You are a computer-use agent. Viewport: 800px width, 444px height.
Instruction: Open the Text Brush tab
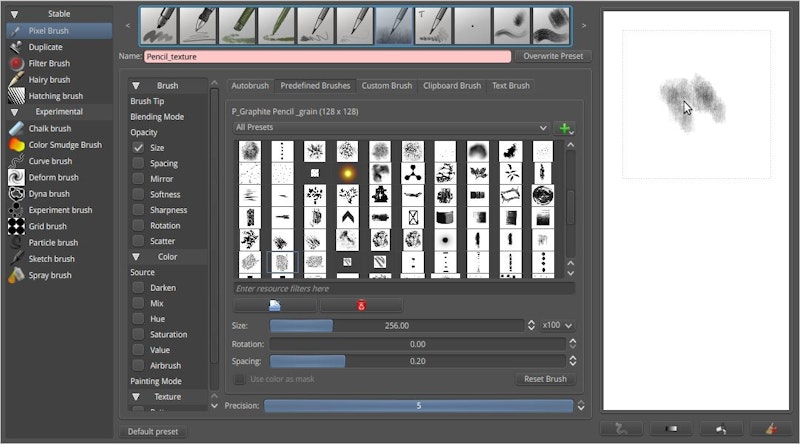pyautogui.click(x=510, y=86)
